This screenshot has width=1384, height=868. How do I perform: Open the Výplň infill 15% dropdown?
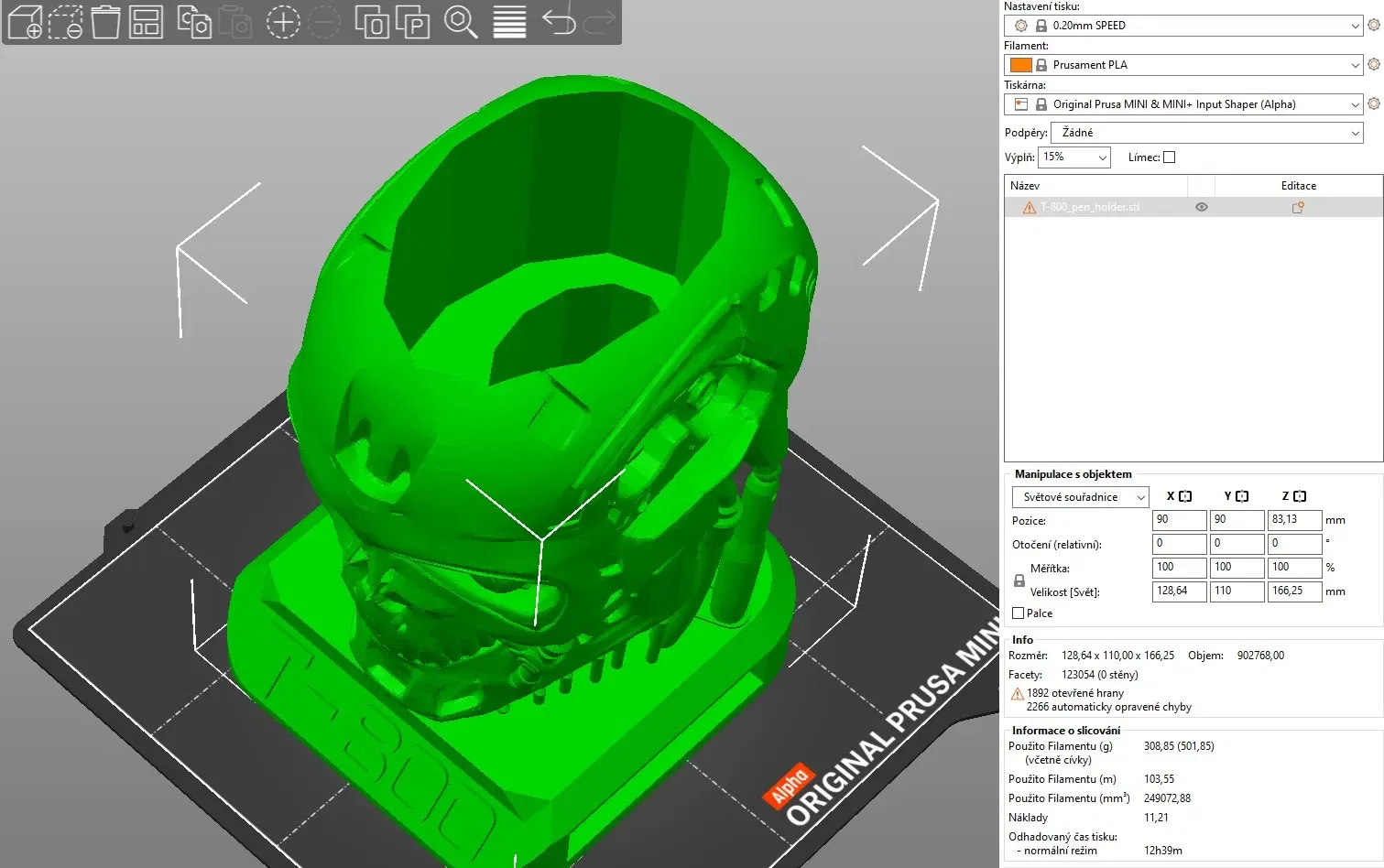(1074, 157)
